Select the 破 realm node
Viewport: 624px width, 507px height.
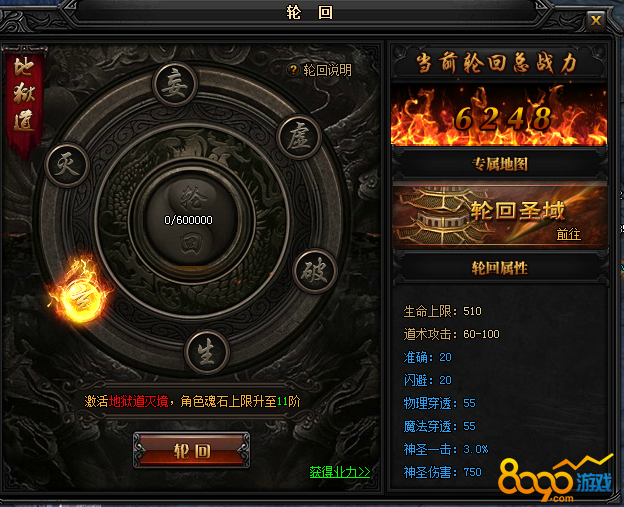(x=315, y=271)
